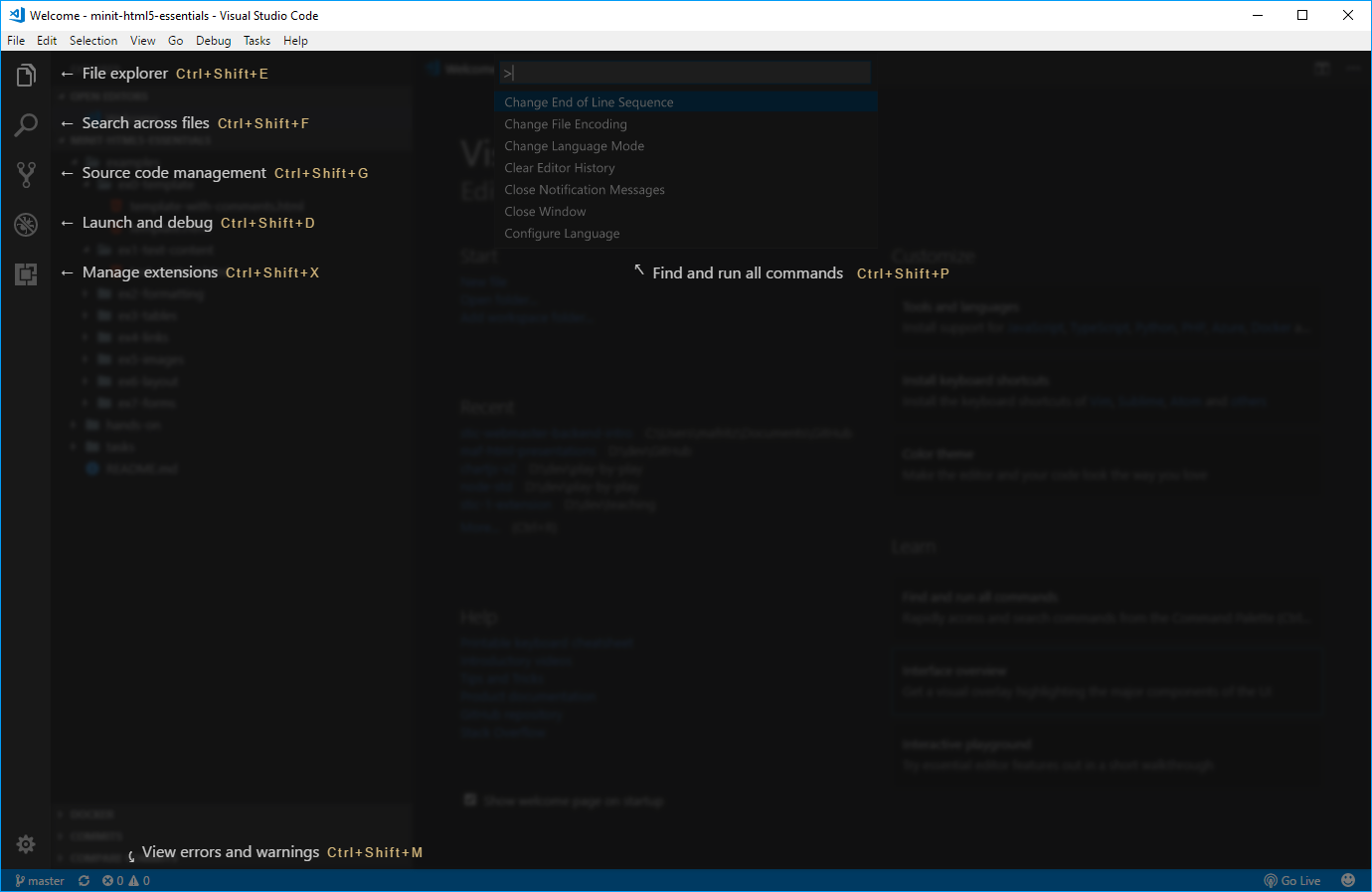Select Close Notification Messages command
The image size is (1372, 892).
[x=686, y=190]
